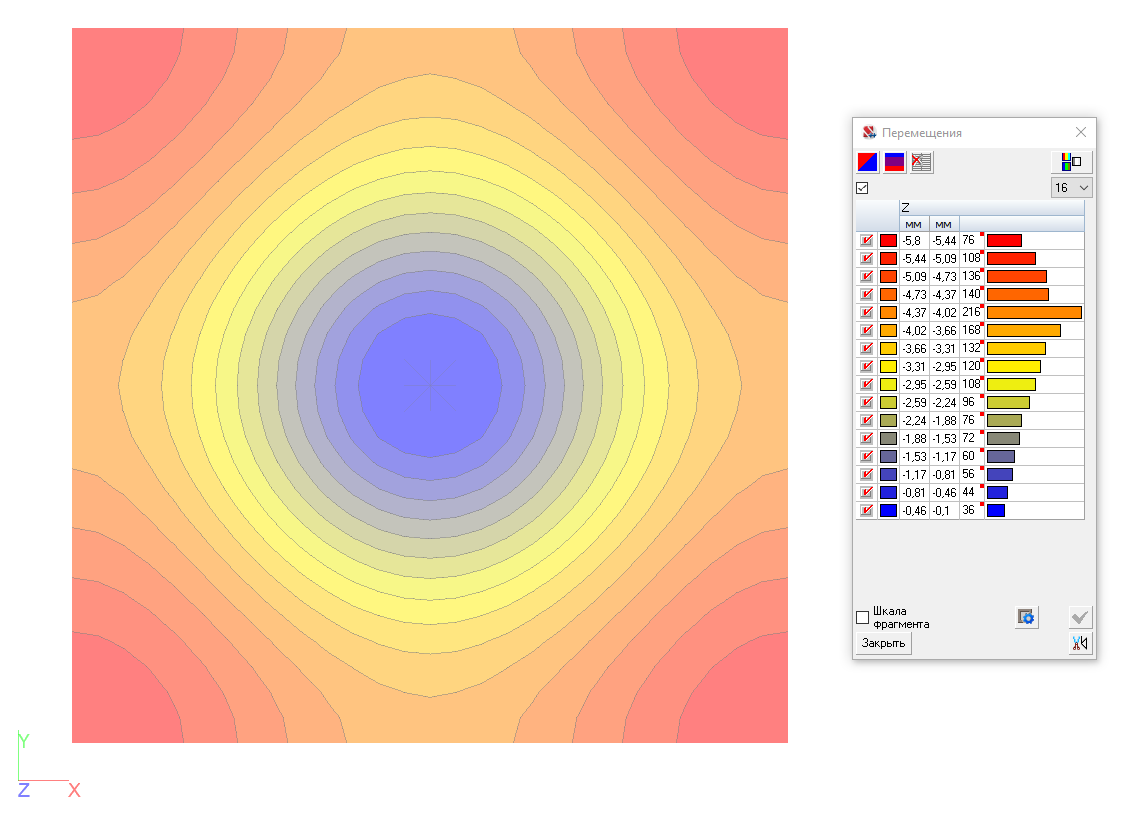Click the count cell showing 72
This screenshot has height=823, width=1130.
click(971, 439)
